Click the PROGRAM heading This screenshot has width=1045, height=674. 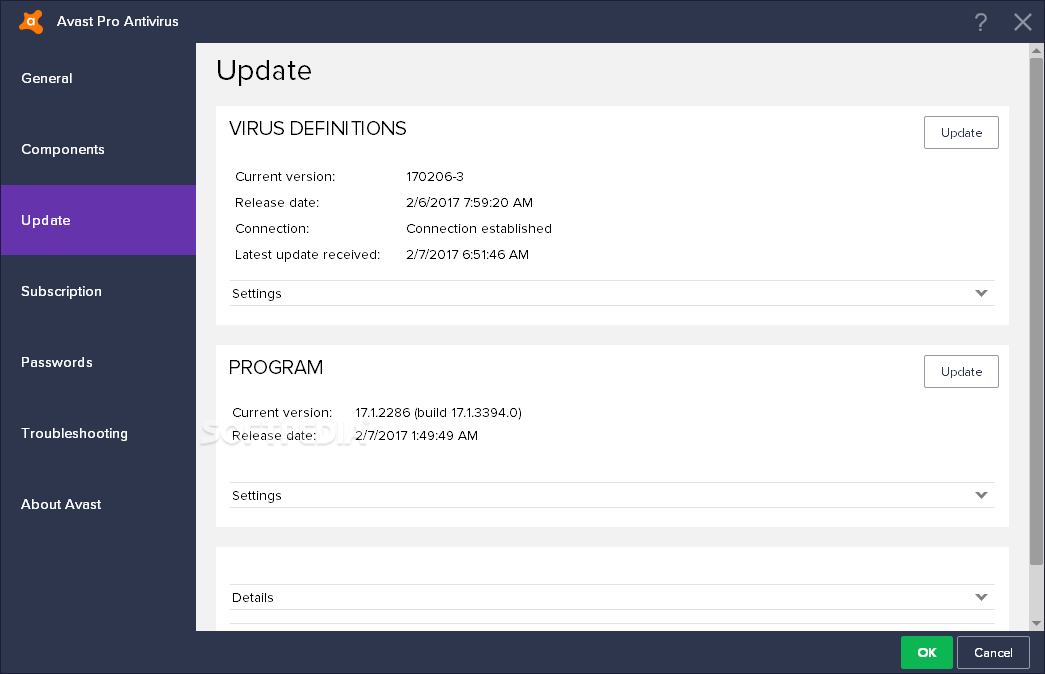pos(275,367)
